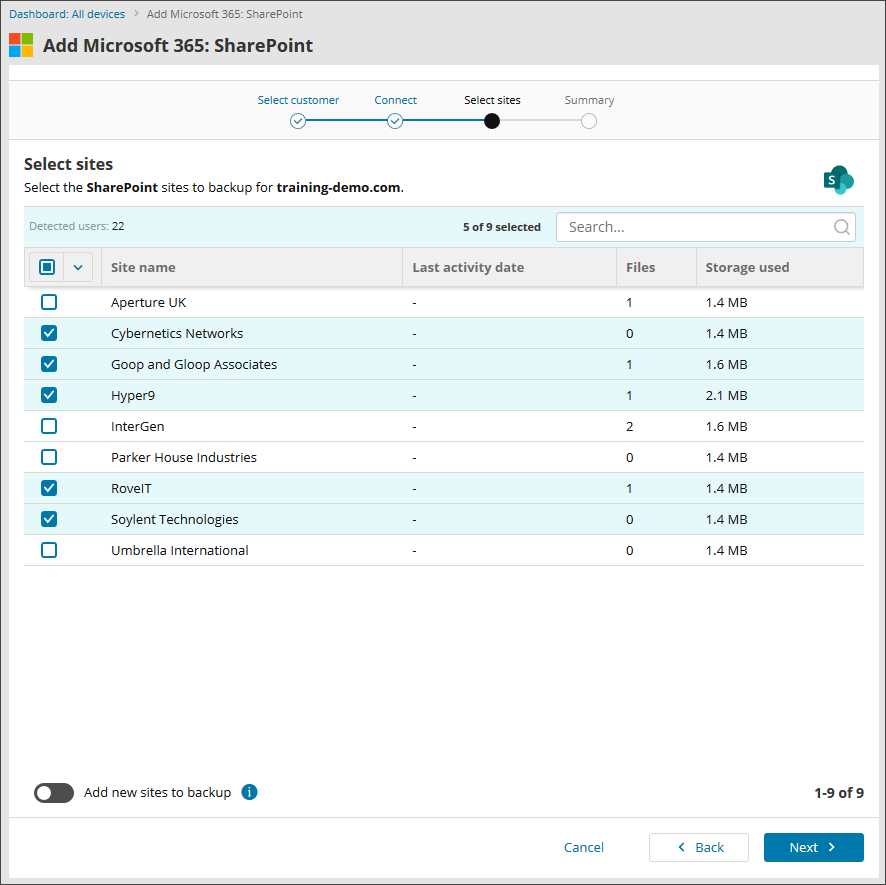Click the Cybernetics Networks site name
This screenshot has width=886, height=885.
pos(177,333)
